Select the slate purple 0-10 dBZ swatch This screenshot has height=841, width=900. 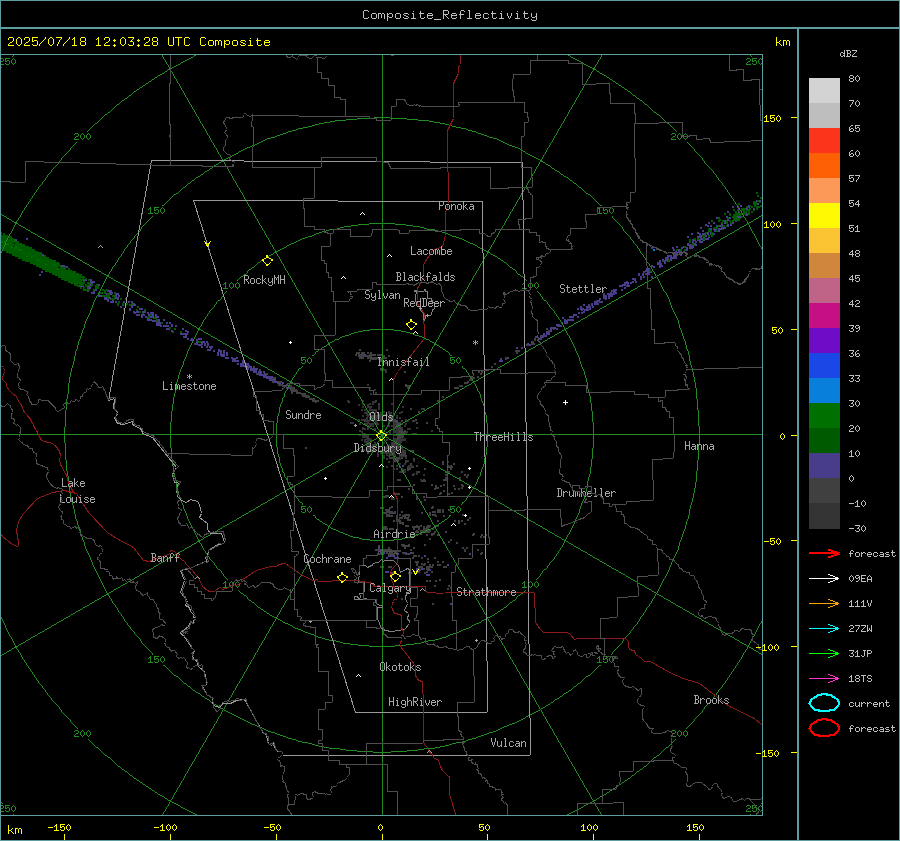[x=824, y=465]
